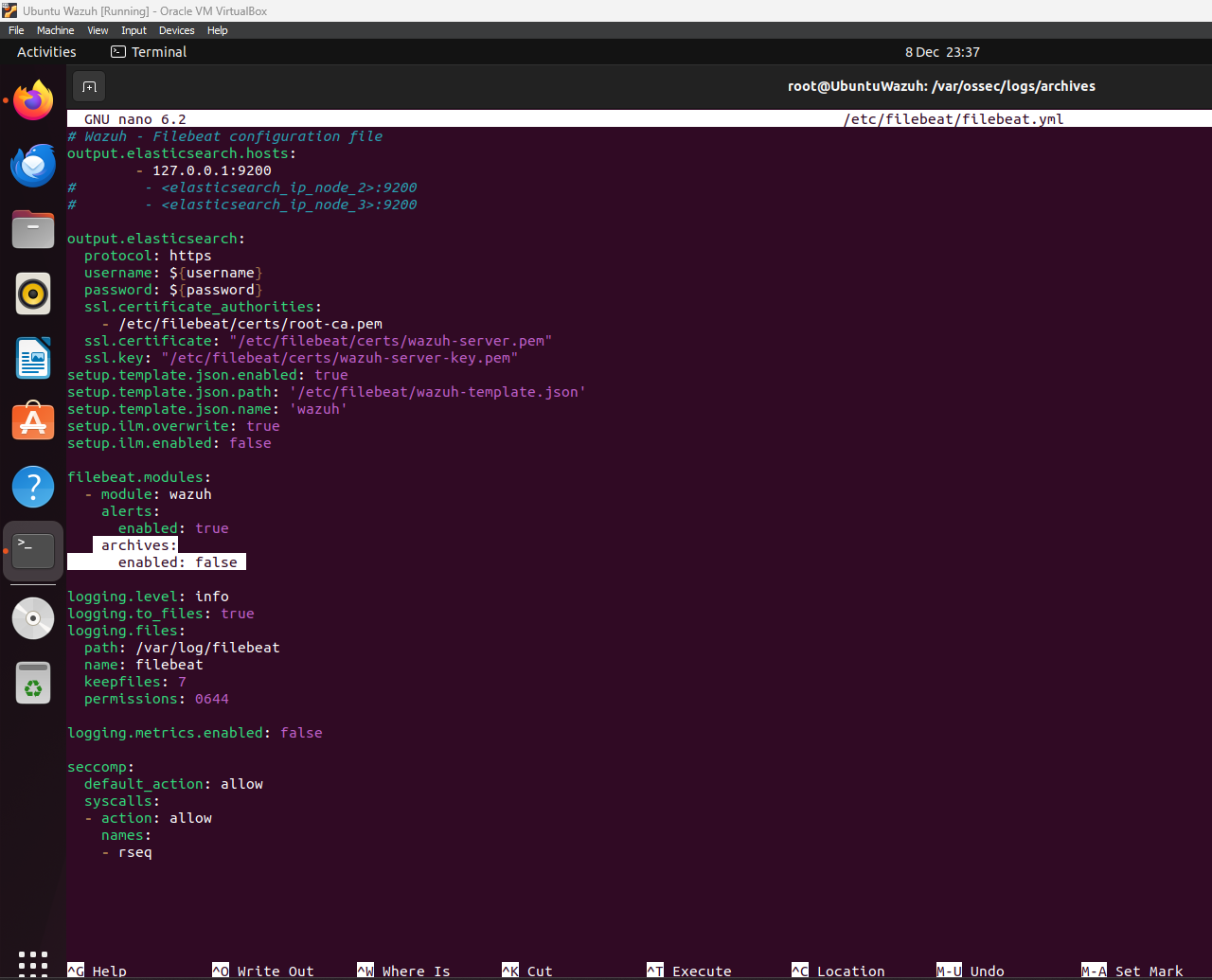Open the Activities overview
The image size is (1212, 980).
coord(45,52)
